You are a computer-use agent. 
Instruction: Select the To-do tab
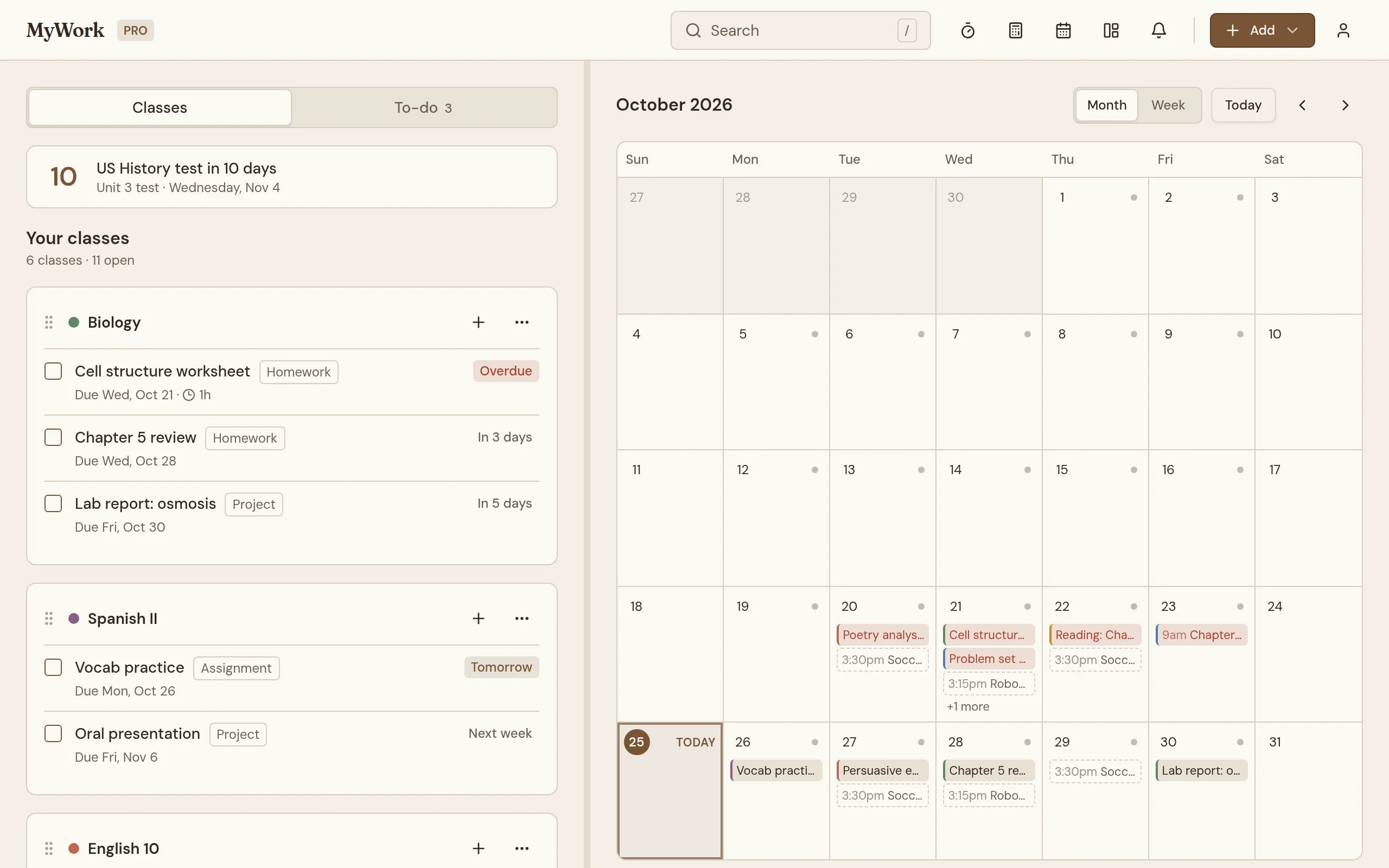[423, 107]
